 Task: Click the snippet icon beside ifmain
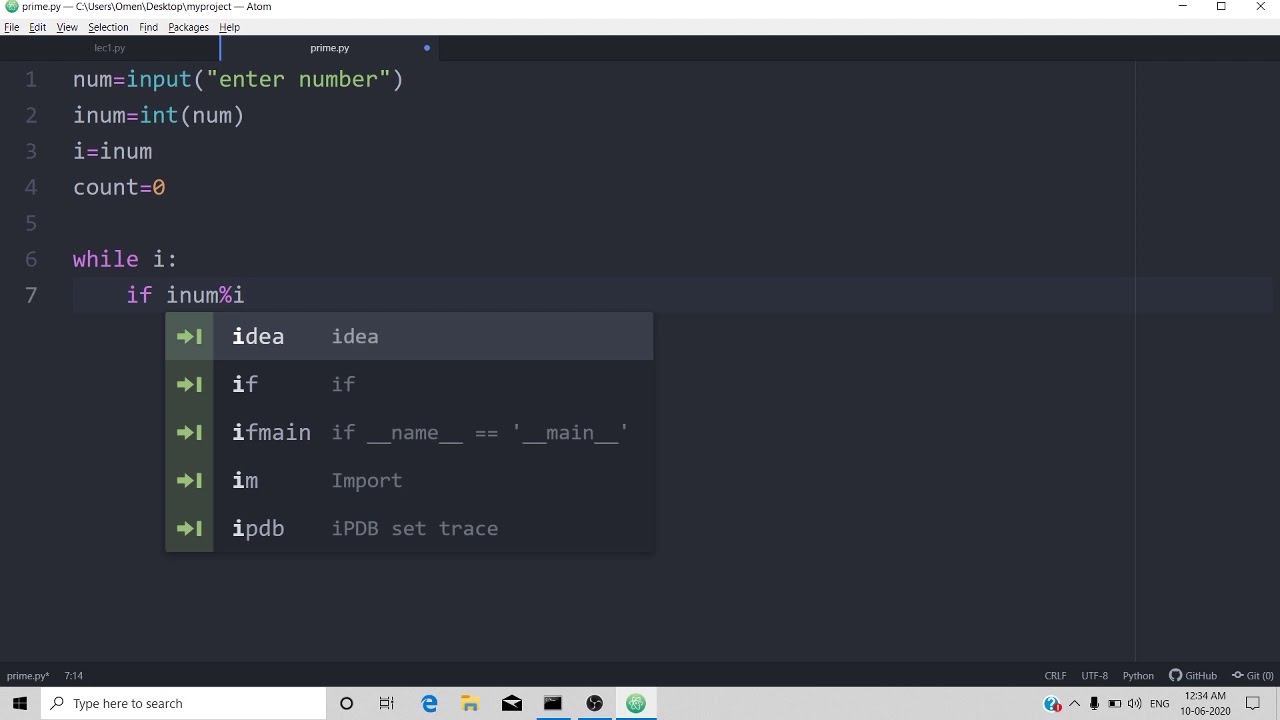[x=189, y=432]
